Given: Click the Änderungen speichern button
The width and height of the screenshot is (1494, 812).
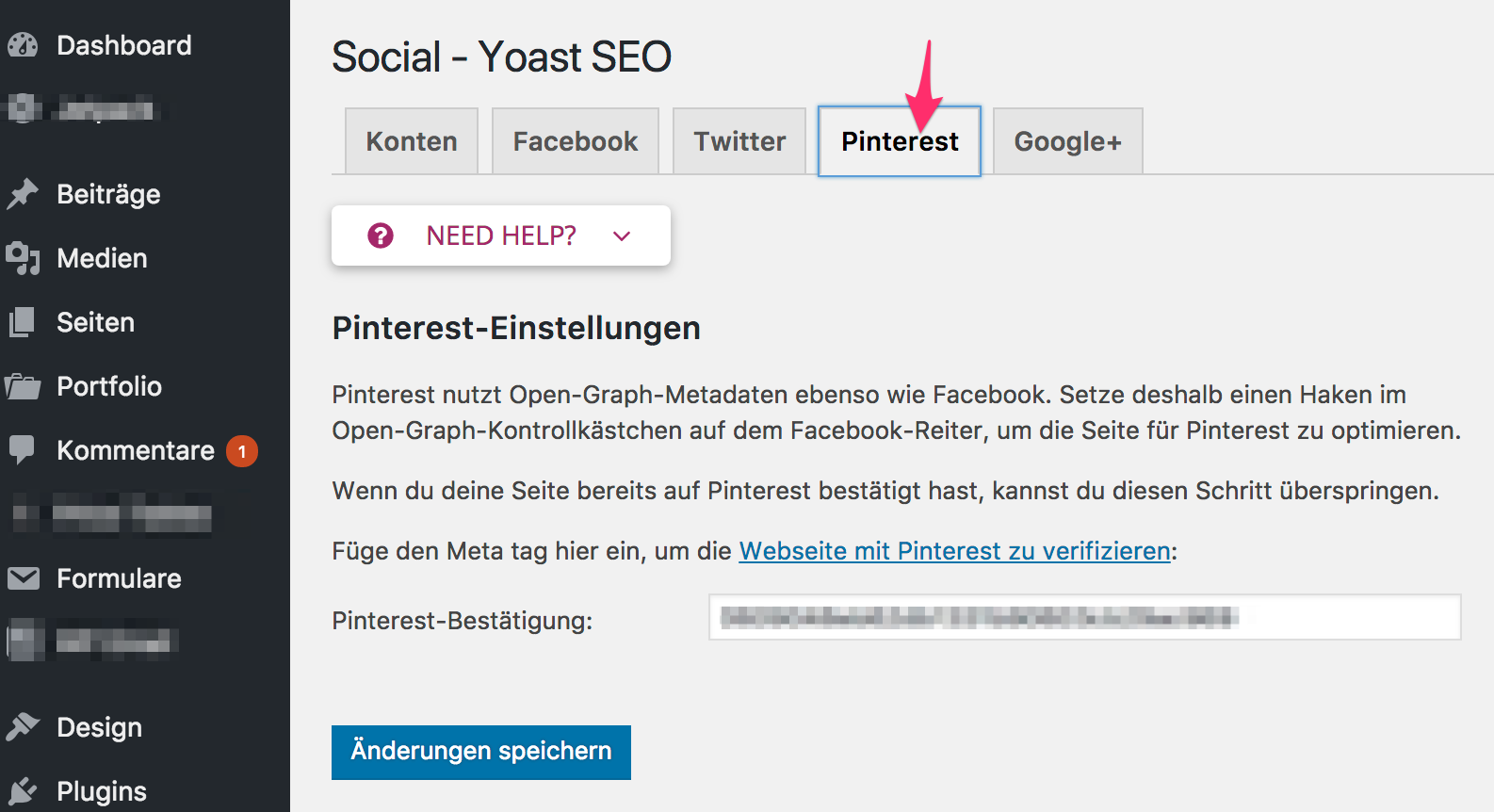Looking at the screenshot, I should pyautogui.click(x=481, y=752).
